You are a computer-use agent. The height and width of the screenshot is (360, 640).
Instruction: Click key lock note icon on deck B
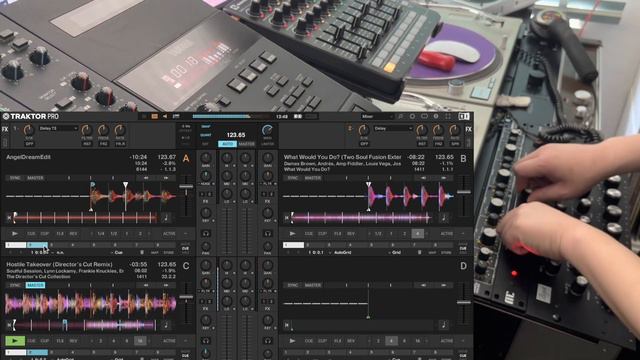tap(444, 218)
